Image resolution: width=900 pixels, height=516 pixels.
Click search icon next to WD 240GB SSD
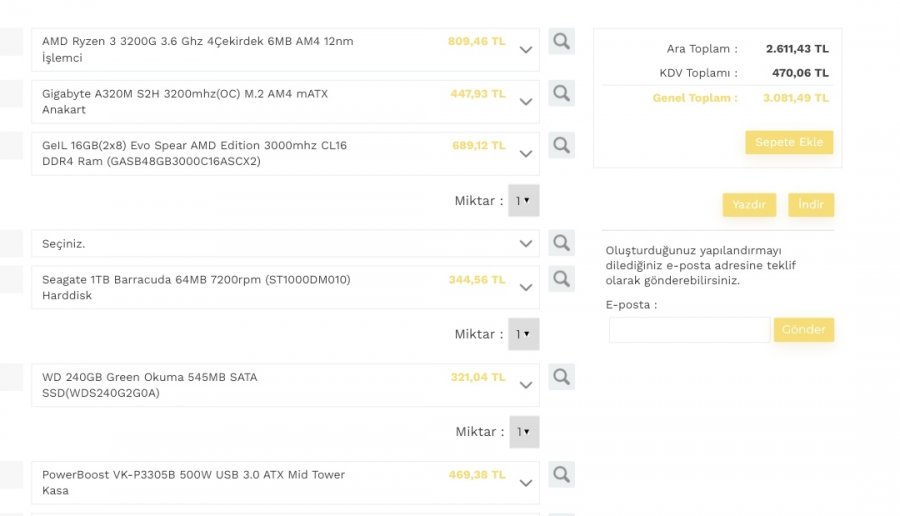point(561,377)
